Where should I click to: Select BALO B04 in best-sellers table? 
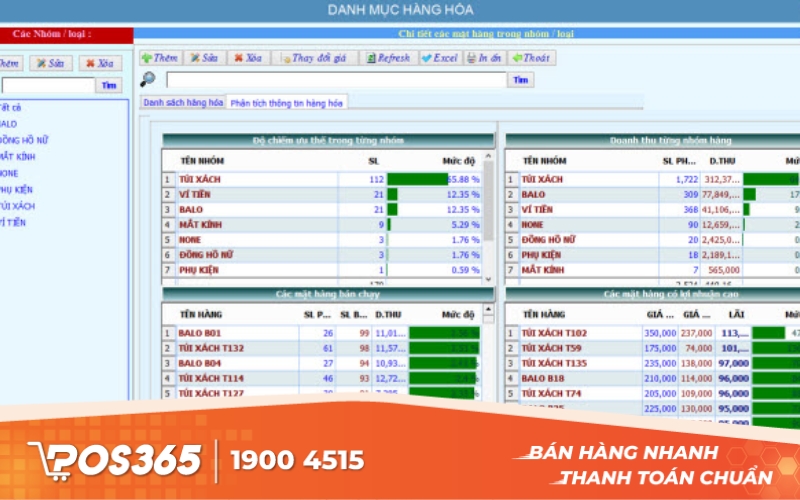click(x=321, y=363)
